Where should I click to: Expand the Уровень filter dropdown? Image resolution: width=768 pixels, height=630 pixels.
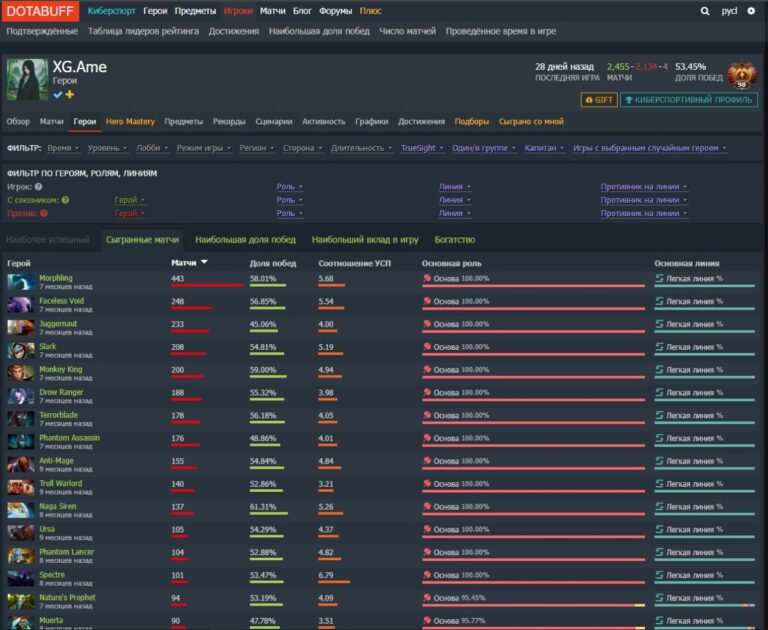107,148
